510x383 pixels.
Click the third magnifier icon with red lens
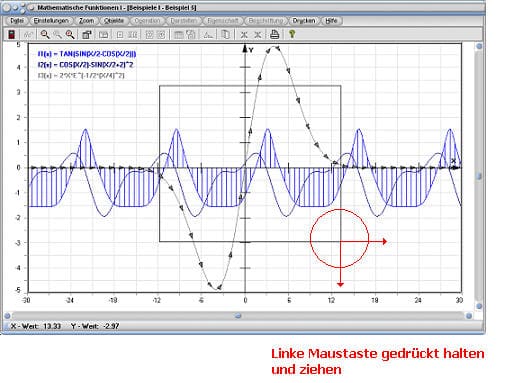point(70,34)
